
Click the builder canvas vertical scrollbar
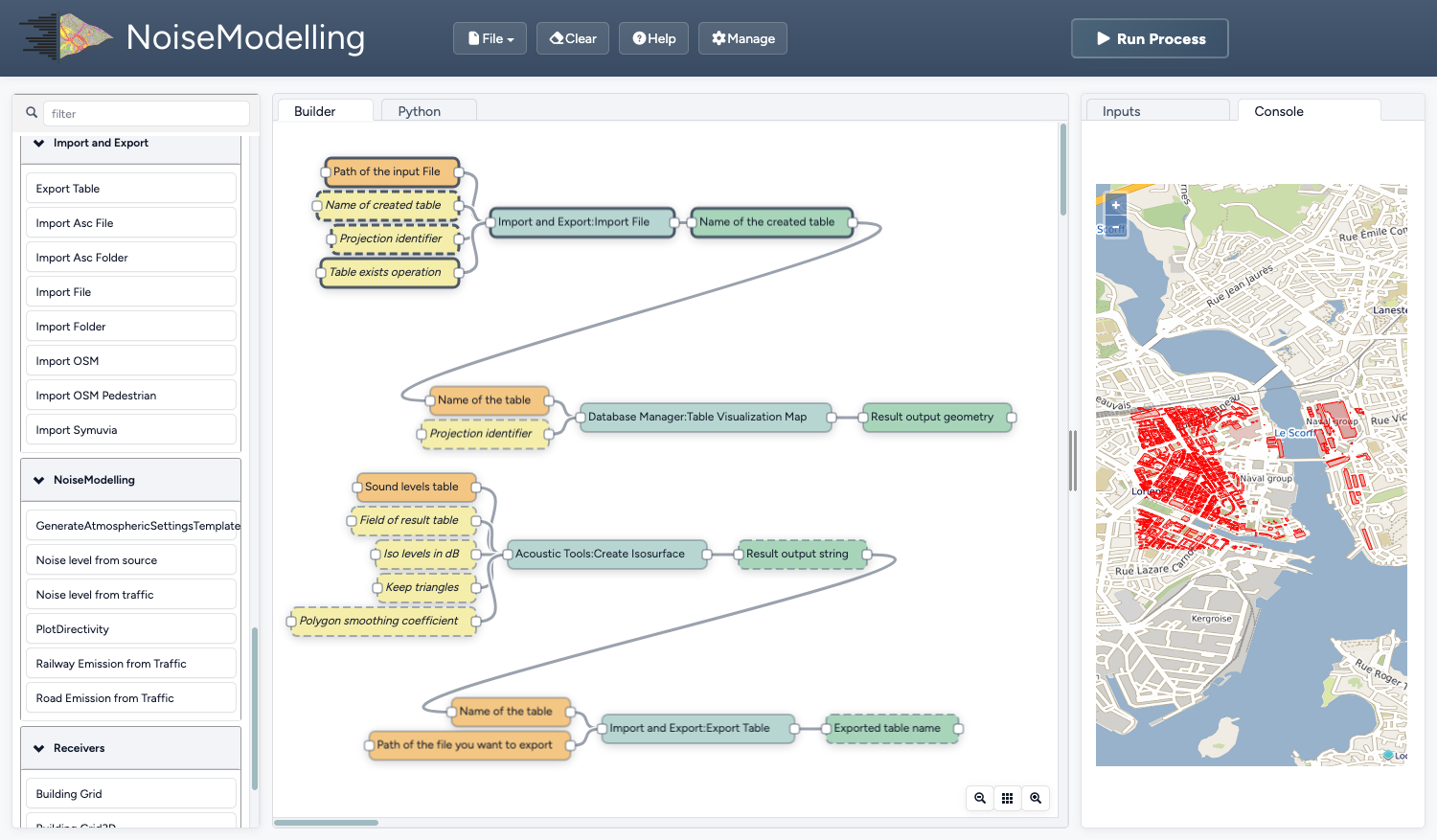(1062, 170)
